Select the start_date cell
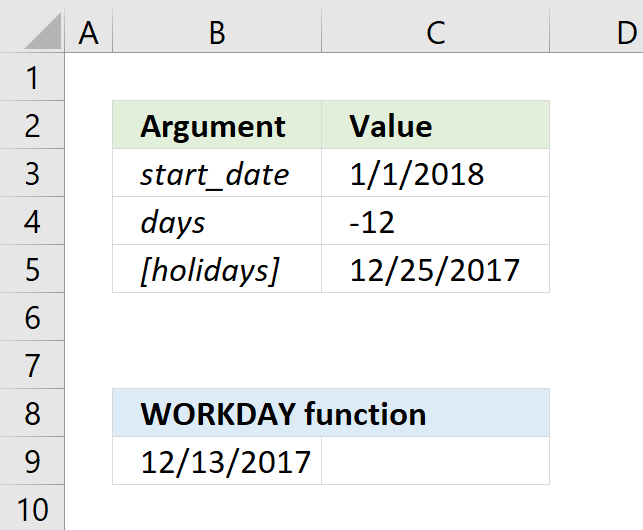The image size is (643, 530). (217, 173)
